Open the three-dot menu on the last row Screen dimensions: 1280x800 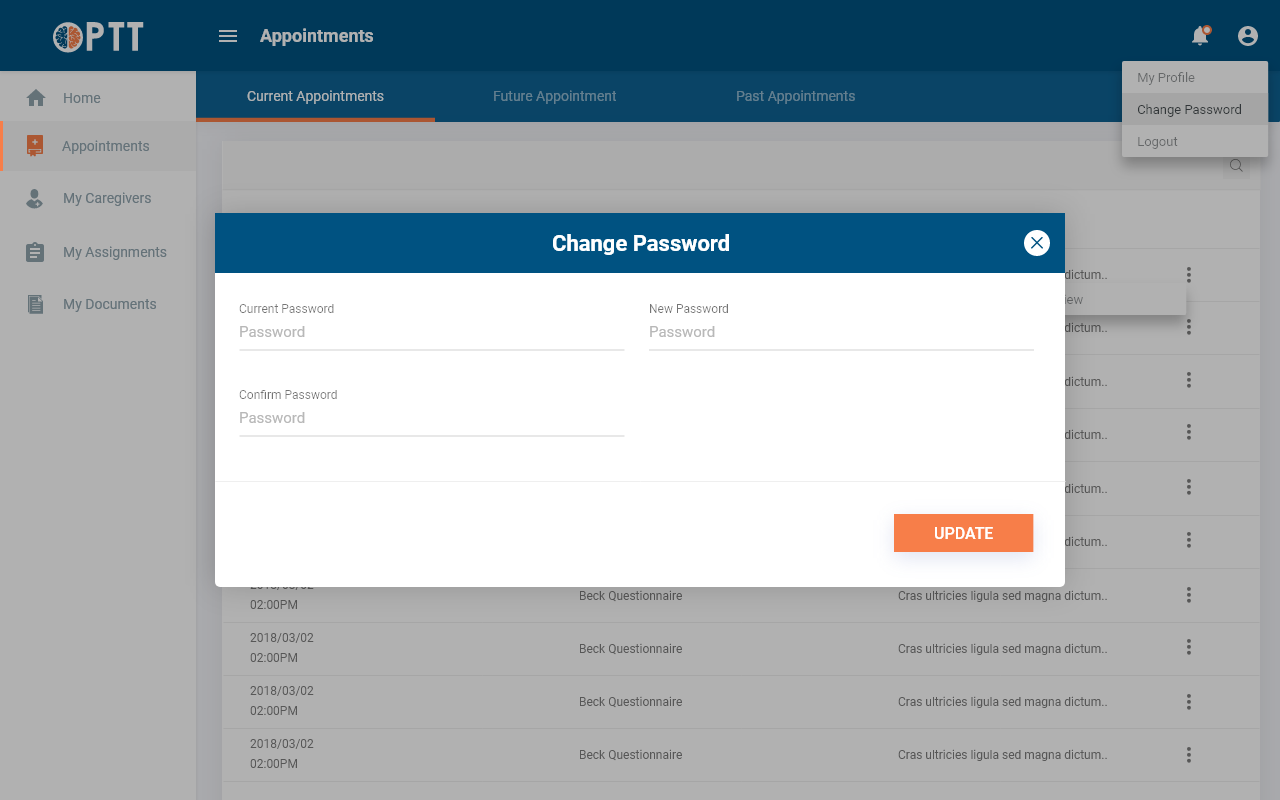click(1189, 754)
